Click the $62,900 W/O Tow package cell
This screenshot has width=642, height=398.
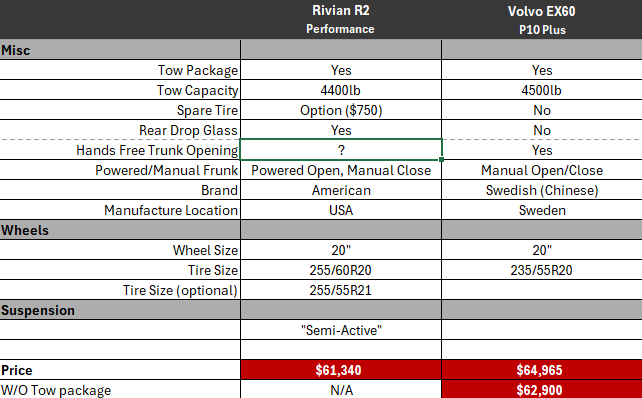pyautogui.click(x=542, y=389)
